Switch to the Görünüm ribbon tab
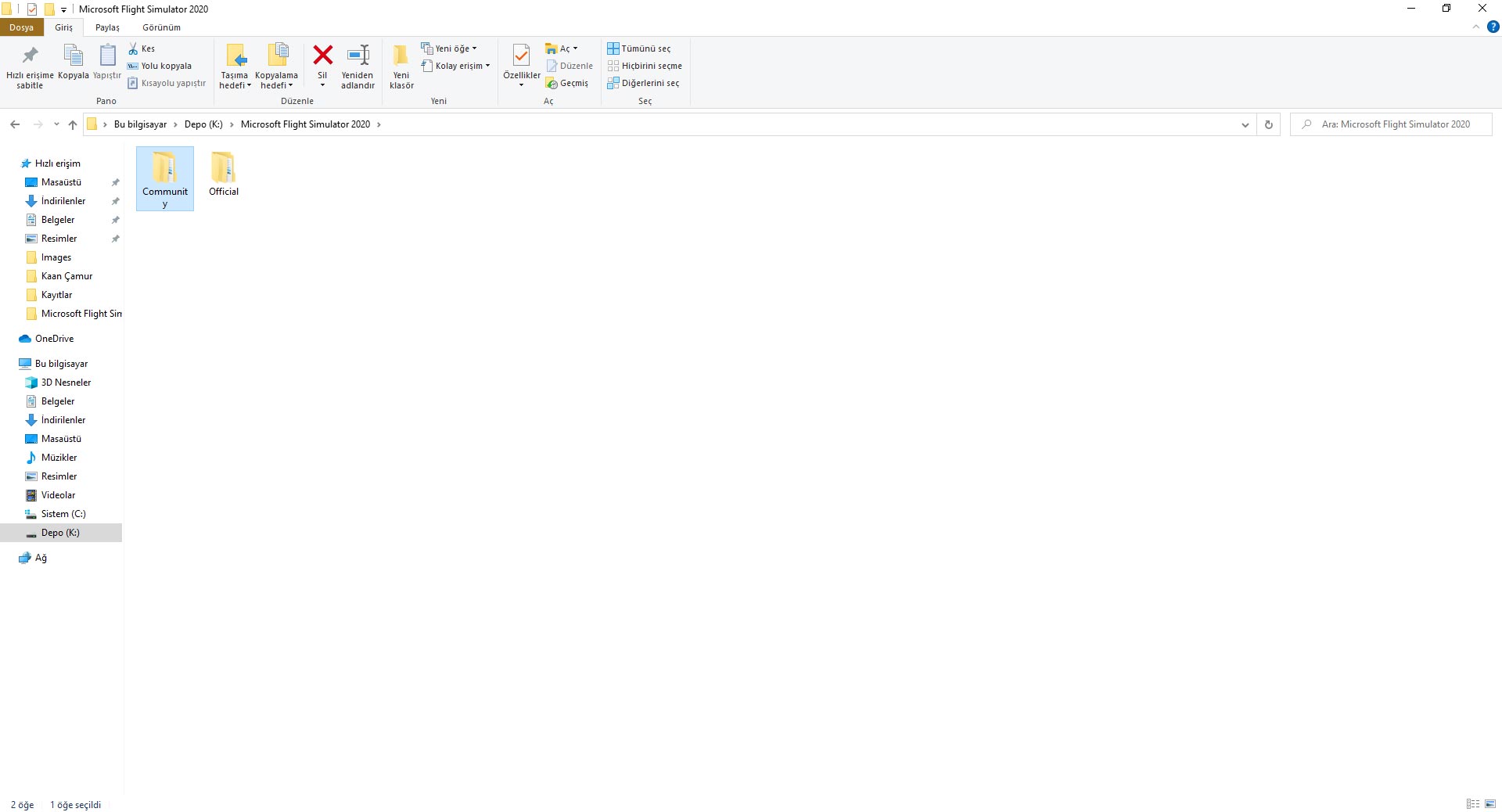This screenshot has width=1502, height=812. (x=161, y=27)
